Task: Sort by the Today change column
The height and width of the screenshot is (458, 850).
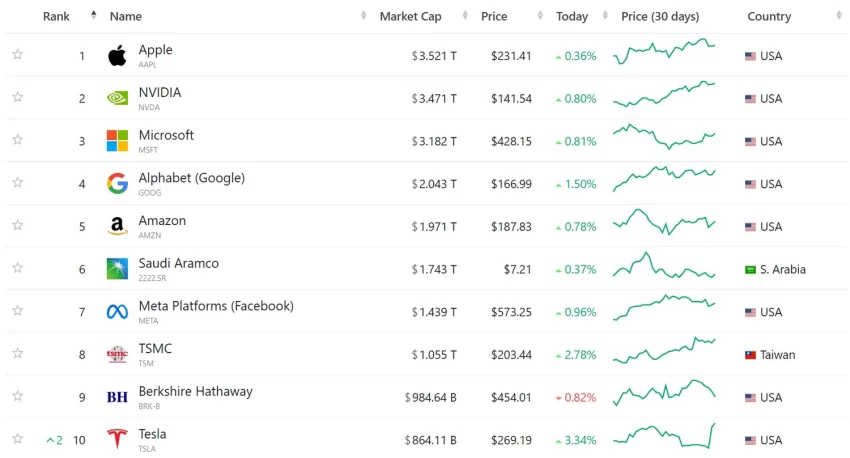Action: (x=572, y=16)
